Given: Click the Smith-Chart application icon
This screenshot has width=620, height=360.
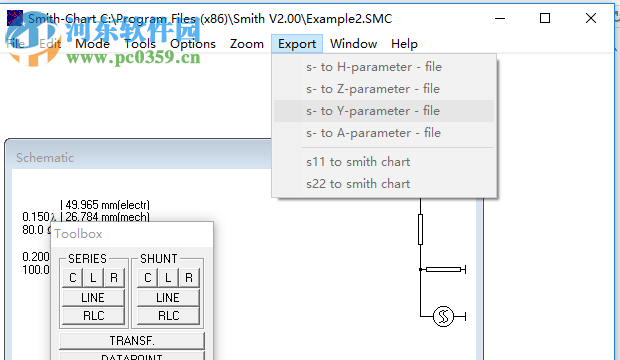Looking at the screenshot, I should [15, 18].
